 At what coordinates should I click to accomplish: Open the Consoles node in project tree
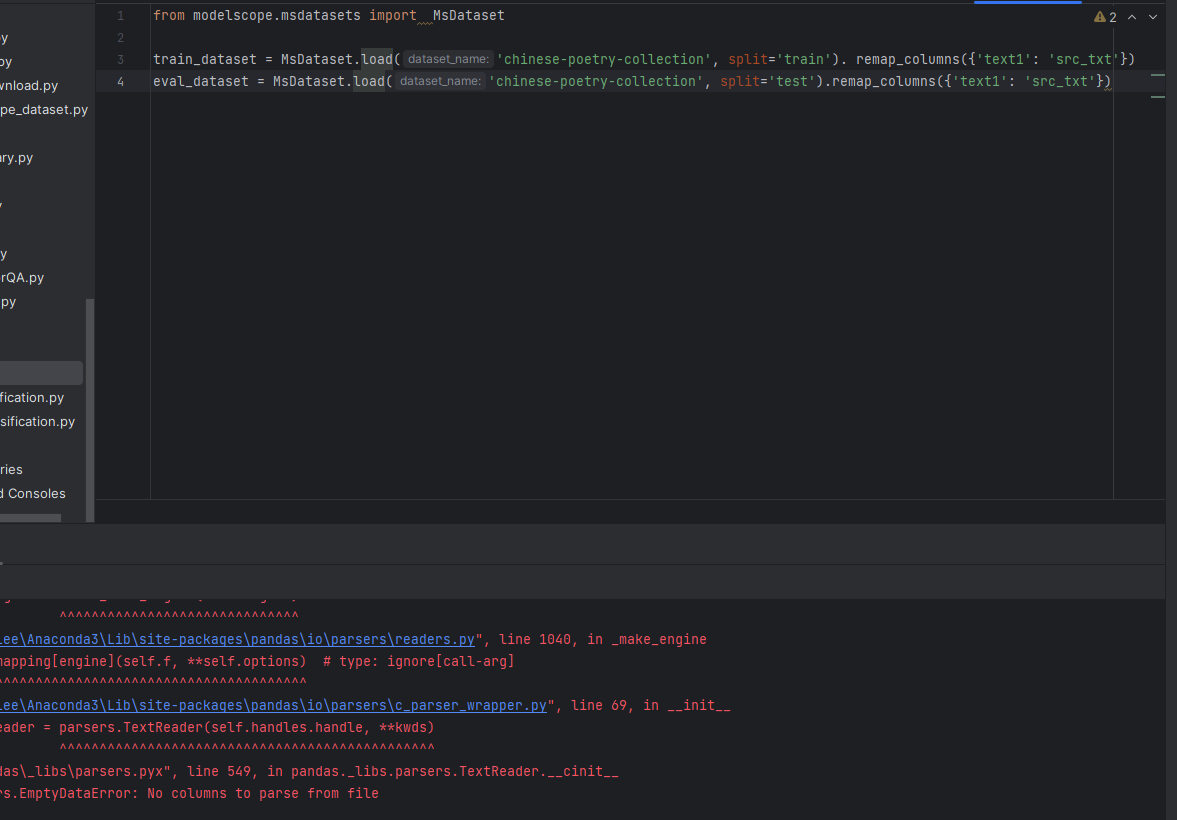click(x=33, y=493)
